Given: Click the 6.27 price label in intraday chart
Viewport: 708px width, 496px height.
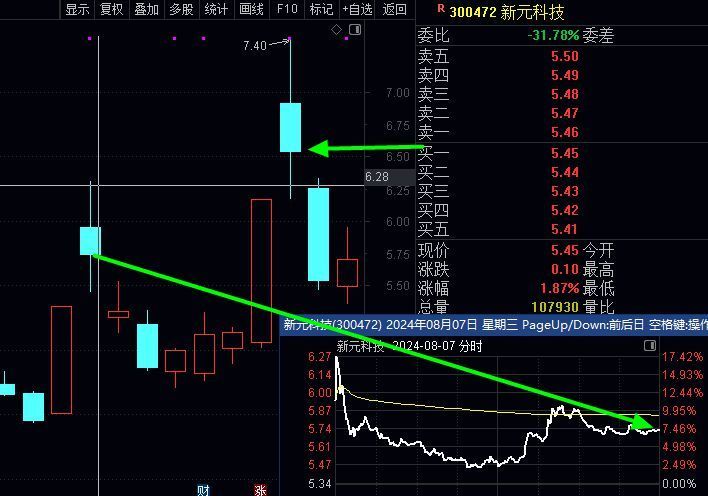Looking at the screenshot, I should 320,357.
